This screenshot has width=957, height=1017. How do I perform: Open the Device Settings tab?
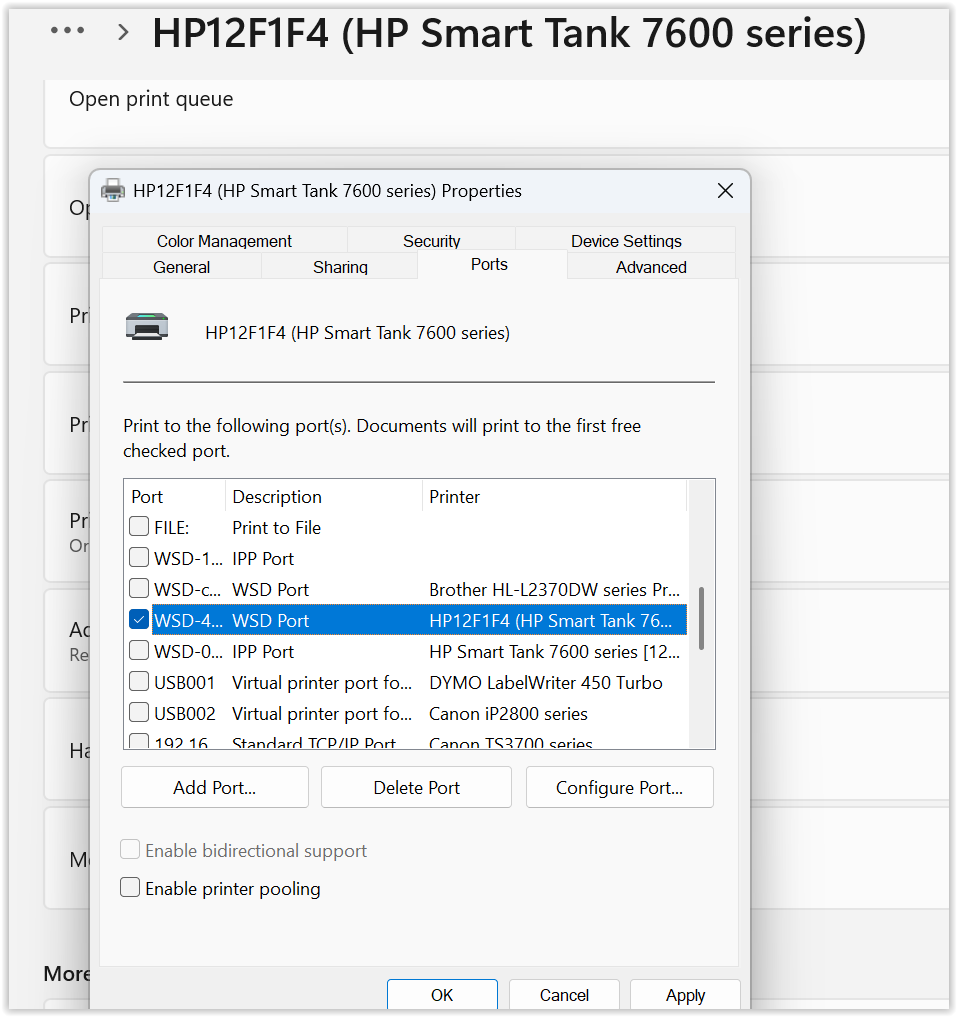coord(626,241)
